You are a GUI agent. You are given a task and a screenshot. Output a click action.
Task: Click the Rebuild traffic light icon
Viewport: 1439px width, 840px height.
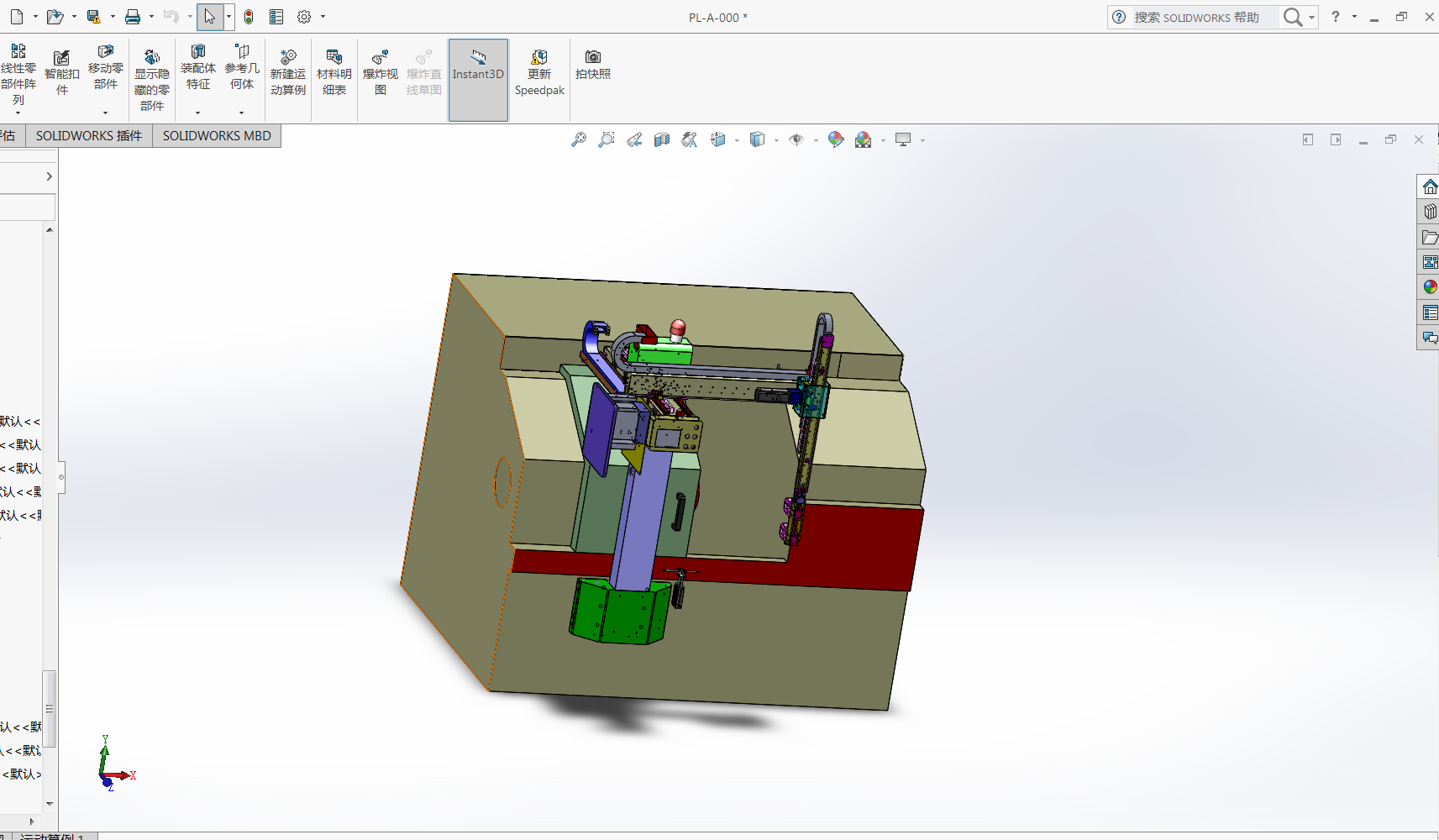(249, 17)
